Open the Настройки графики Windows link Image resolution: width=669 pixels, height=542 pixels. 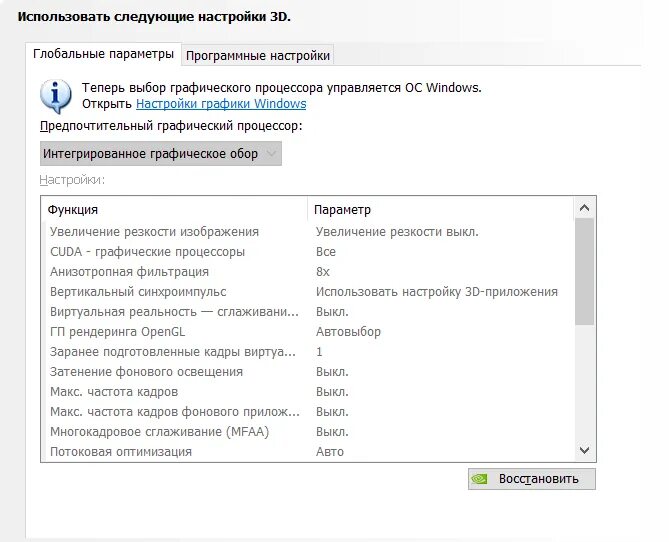221,104
